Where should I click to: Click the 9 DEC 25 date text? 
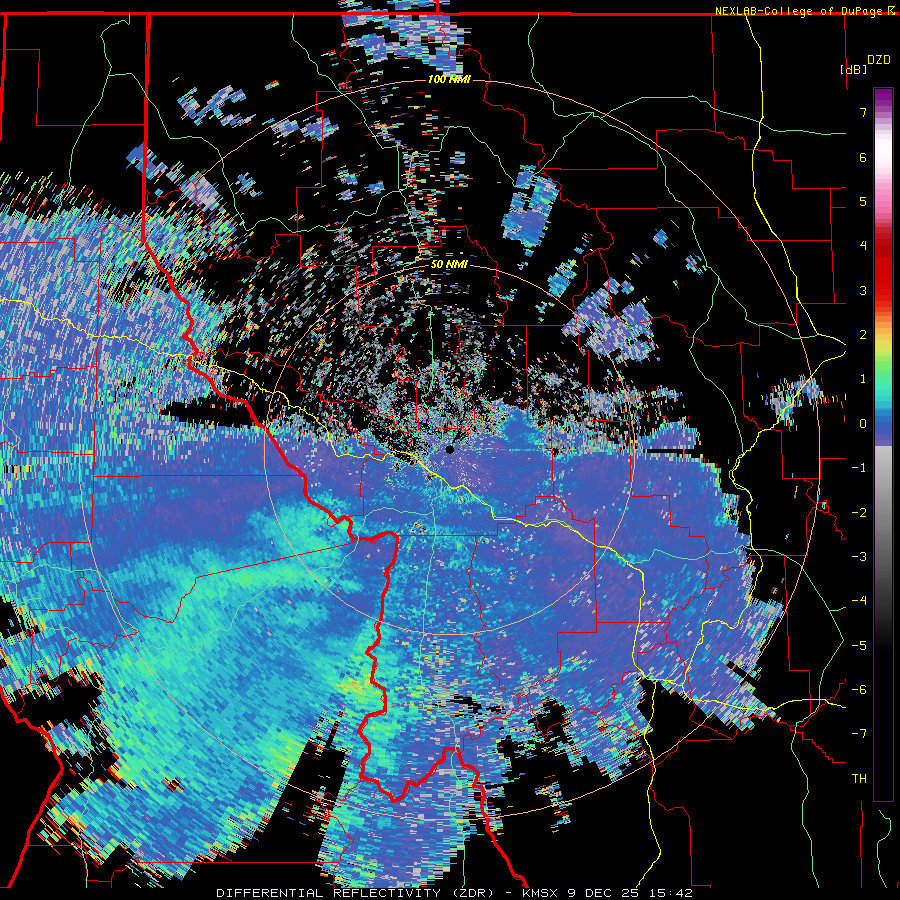(x=604, y=893)
